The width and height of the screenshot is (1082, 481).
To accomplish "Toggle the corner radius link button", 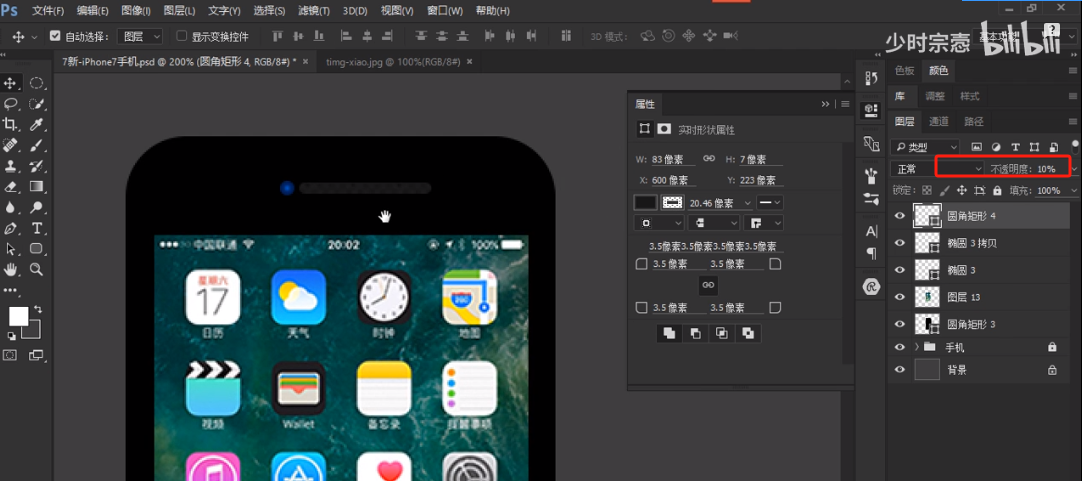I will (x=708, y=284).
